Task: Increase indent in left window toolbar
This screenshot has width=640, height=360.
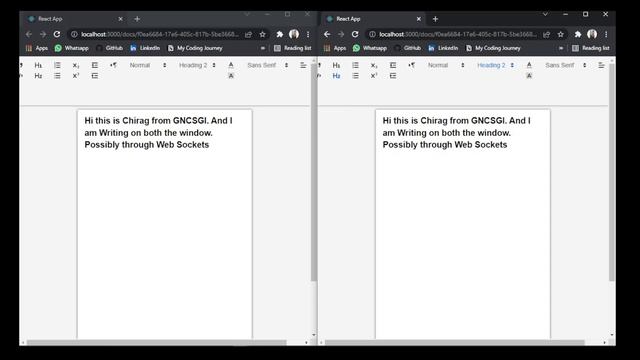Action: [95, 76]
